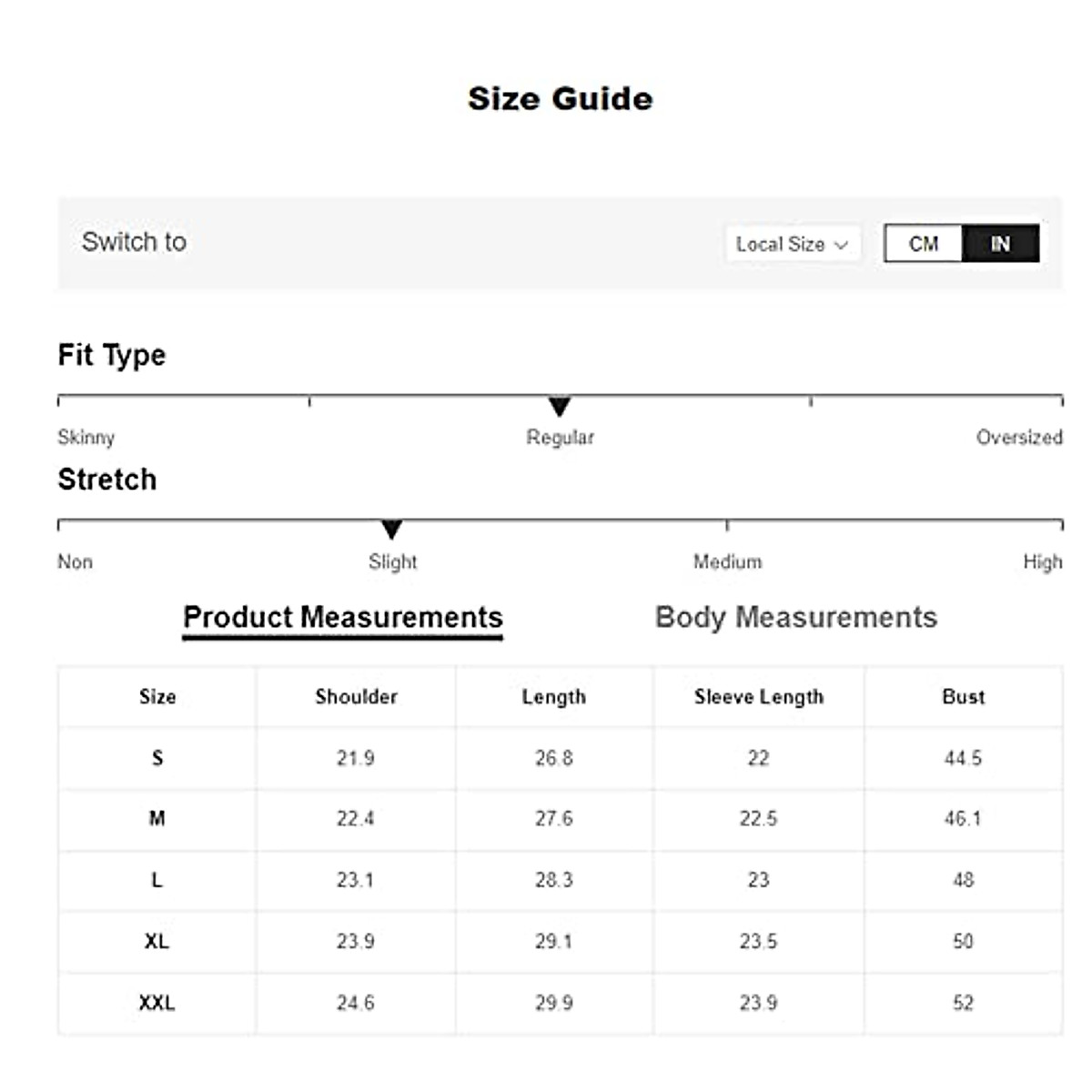Viewport: 1092px width, 1092px height.
Task: Click the Skinny fit label
Action: 86,438
